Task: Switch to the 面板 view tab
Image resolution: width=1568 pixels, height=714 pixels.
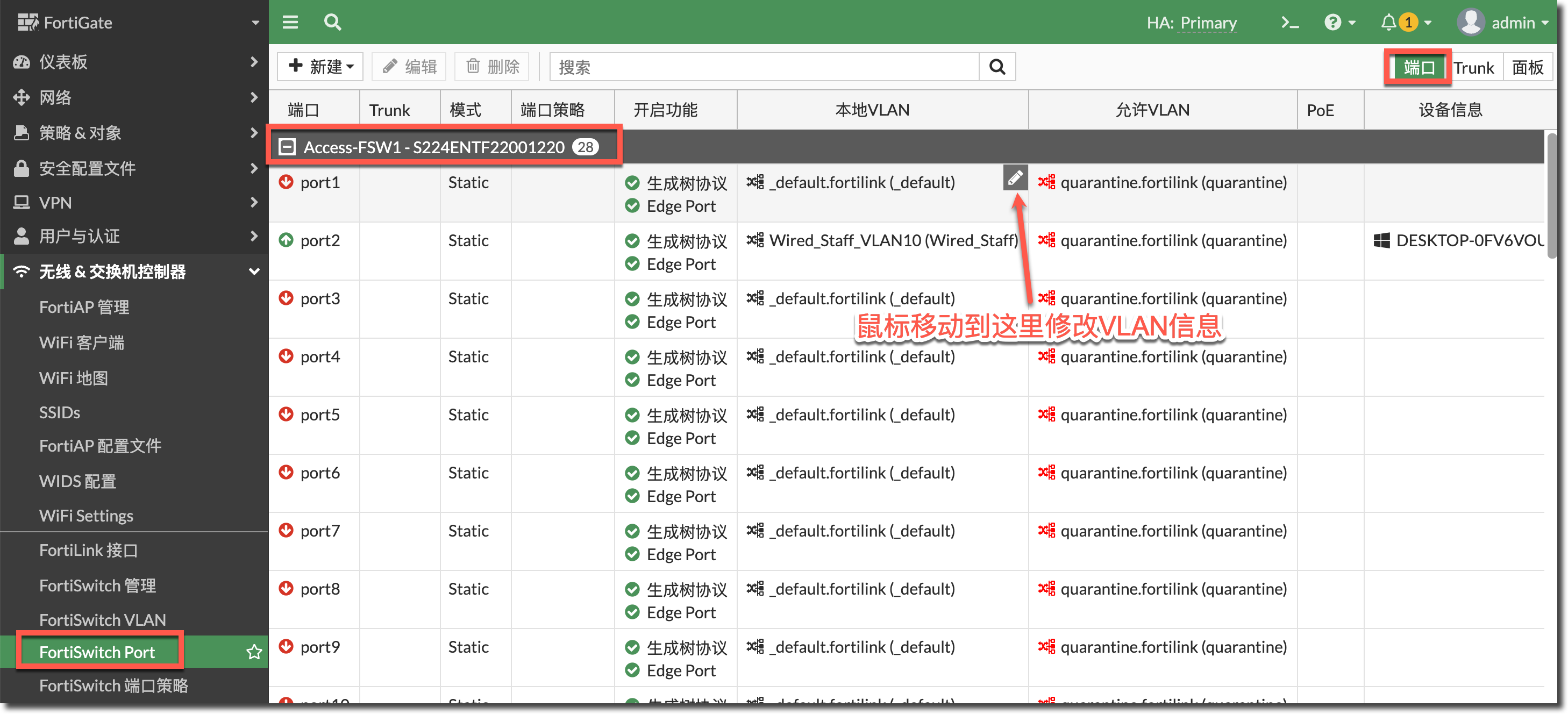Action: tap(1527, 68)
